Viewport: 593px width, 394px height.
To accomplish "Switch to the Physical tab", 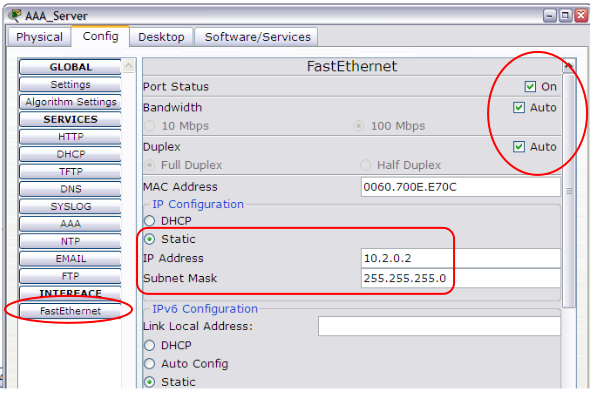I will 39,37.
